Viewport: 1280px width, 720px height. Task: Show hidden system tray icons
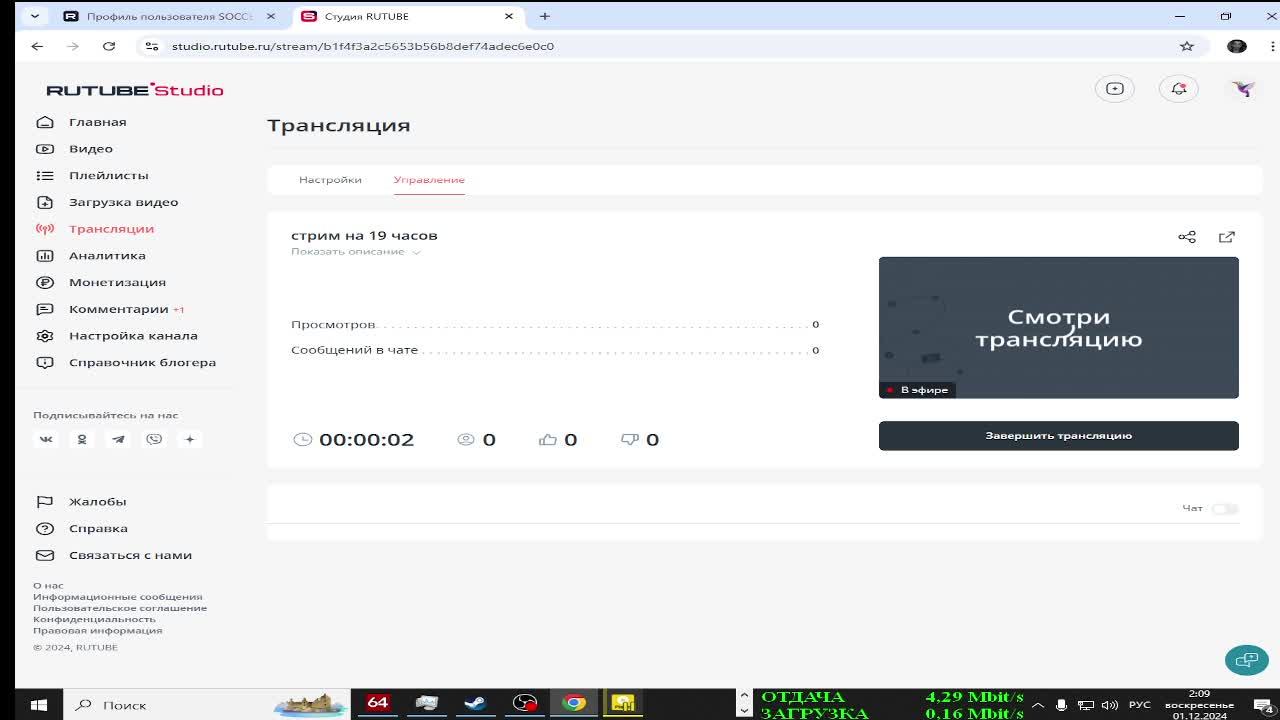[x=1037, y=705]
